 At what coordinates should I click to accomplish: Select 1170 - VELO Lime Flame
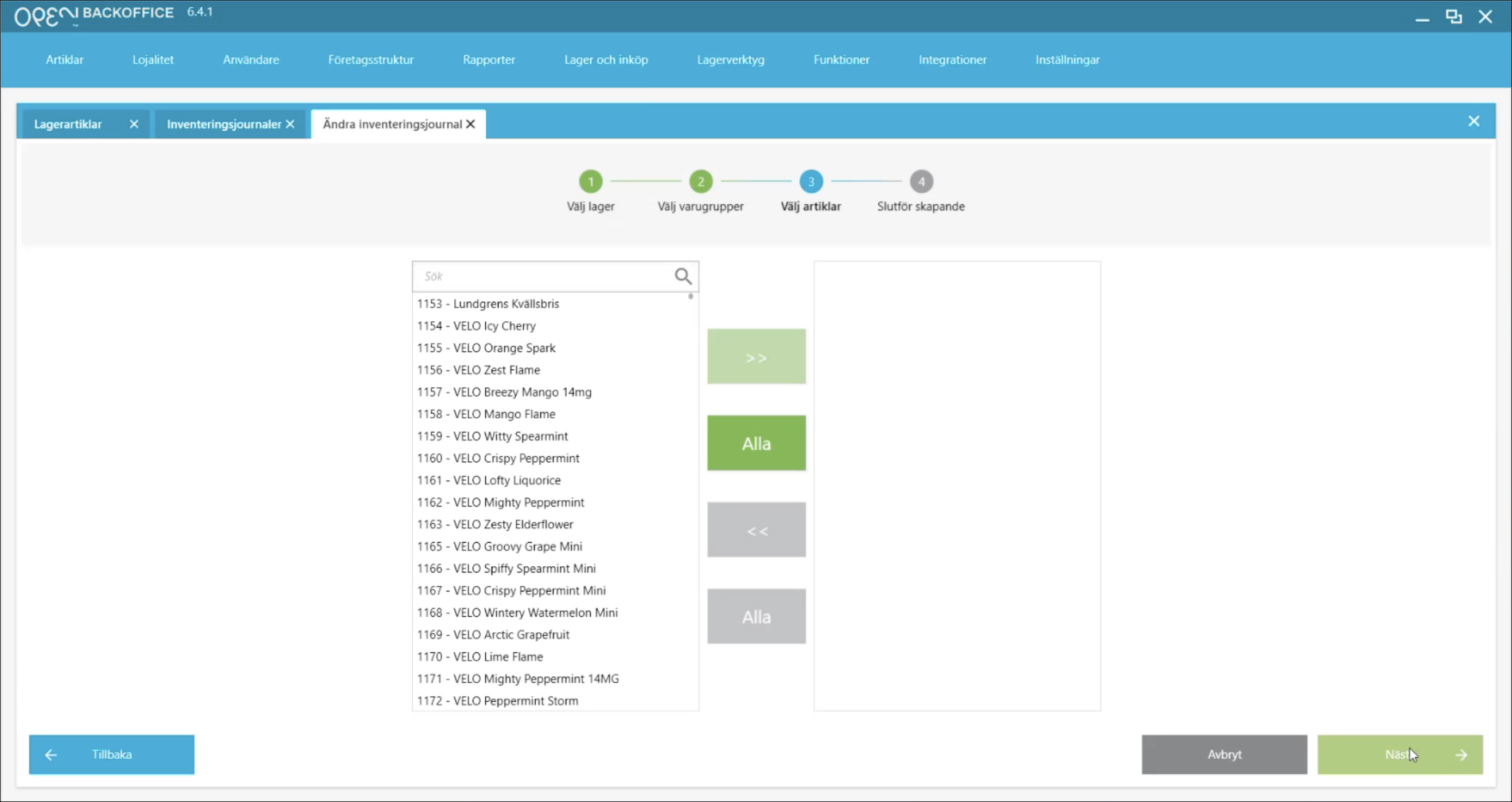tap(555, 656)
